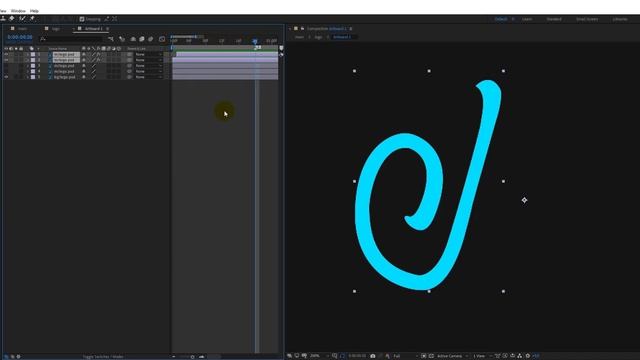Open the Active Camera dropdown

452,356
